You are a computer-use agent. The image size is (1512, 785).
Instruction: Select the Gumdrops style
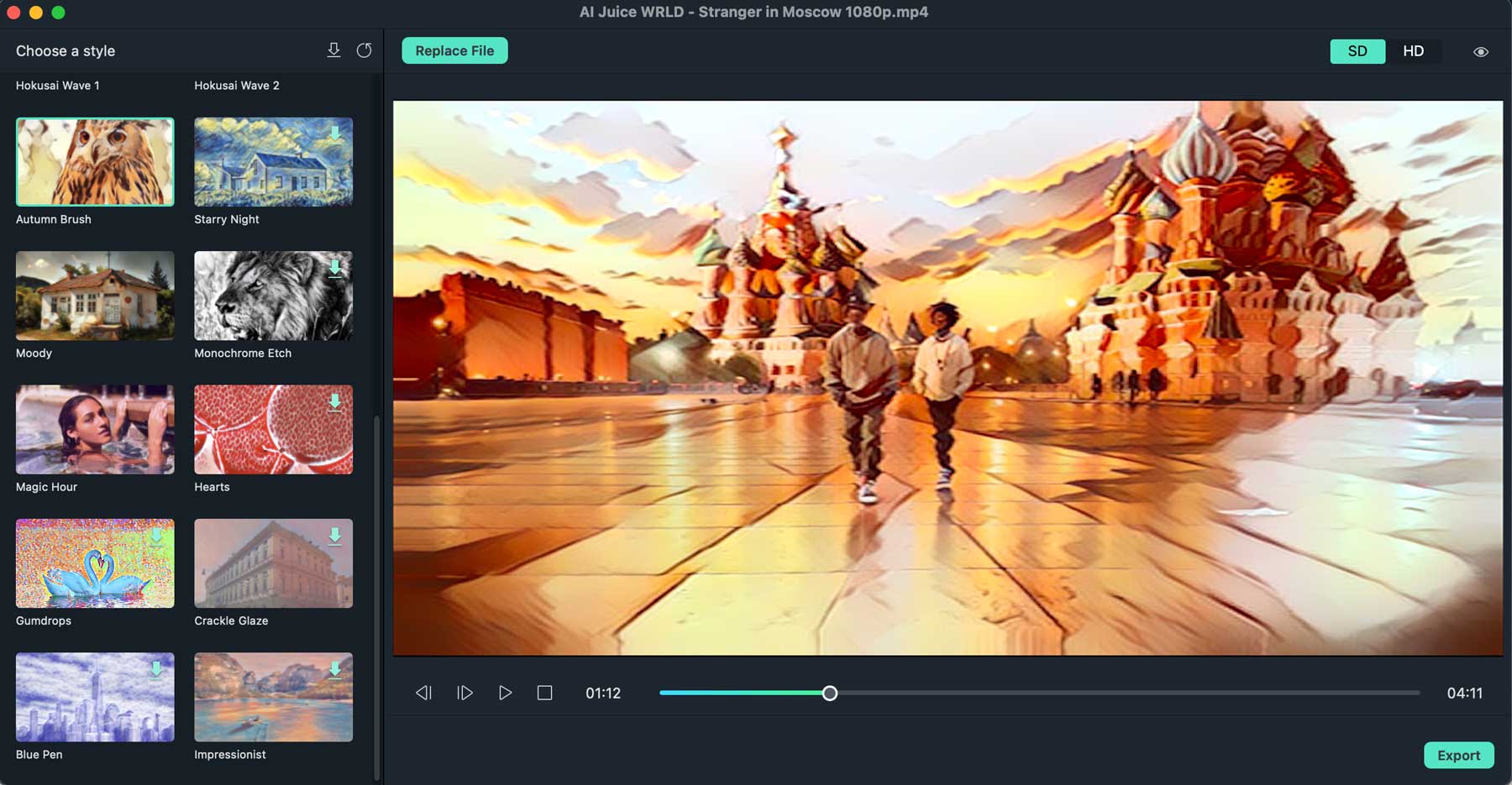(x=94, y=563)
